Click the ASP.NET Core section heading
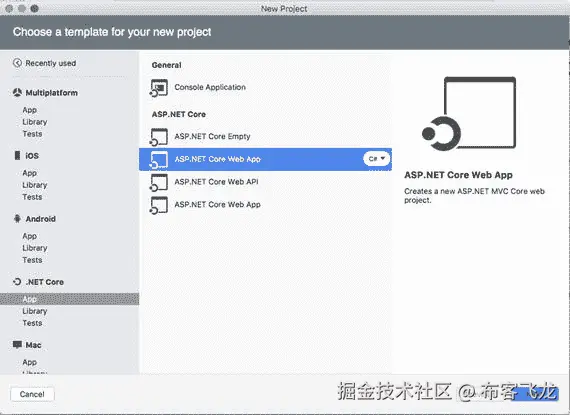The width and height of the screenshot is (570, 415). tap(179, 114)
